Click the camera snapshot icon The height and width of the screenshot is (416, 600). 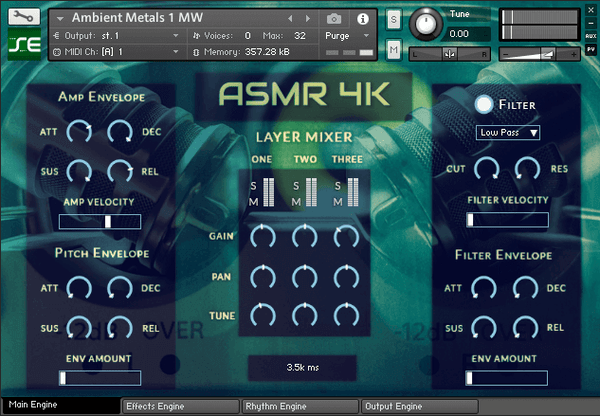334,19
